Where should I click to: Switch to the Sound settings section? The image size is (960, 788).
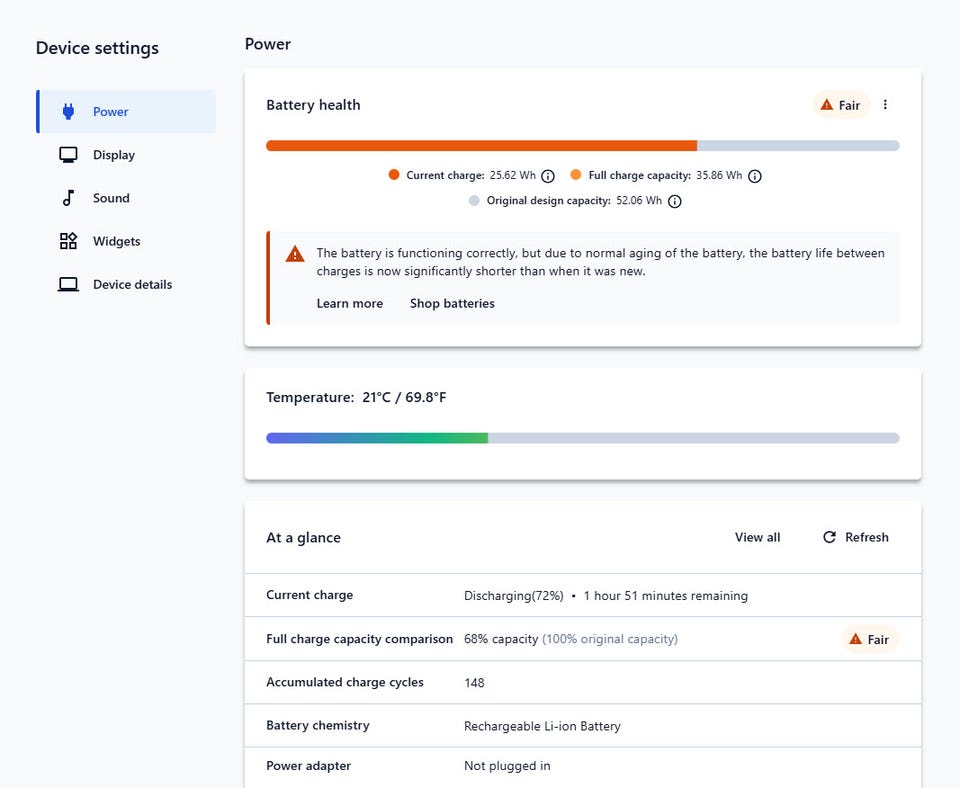(x=126, y=198)
